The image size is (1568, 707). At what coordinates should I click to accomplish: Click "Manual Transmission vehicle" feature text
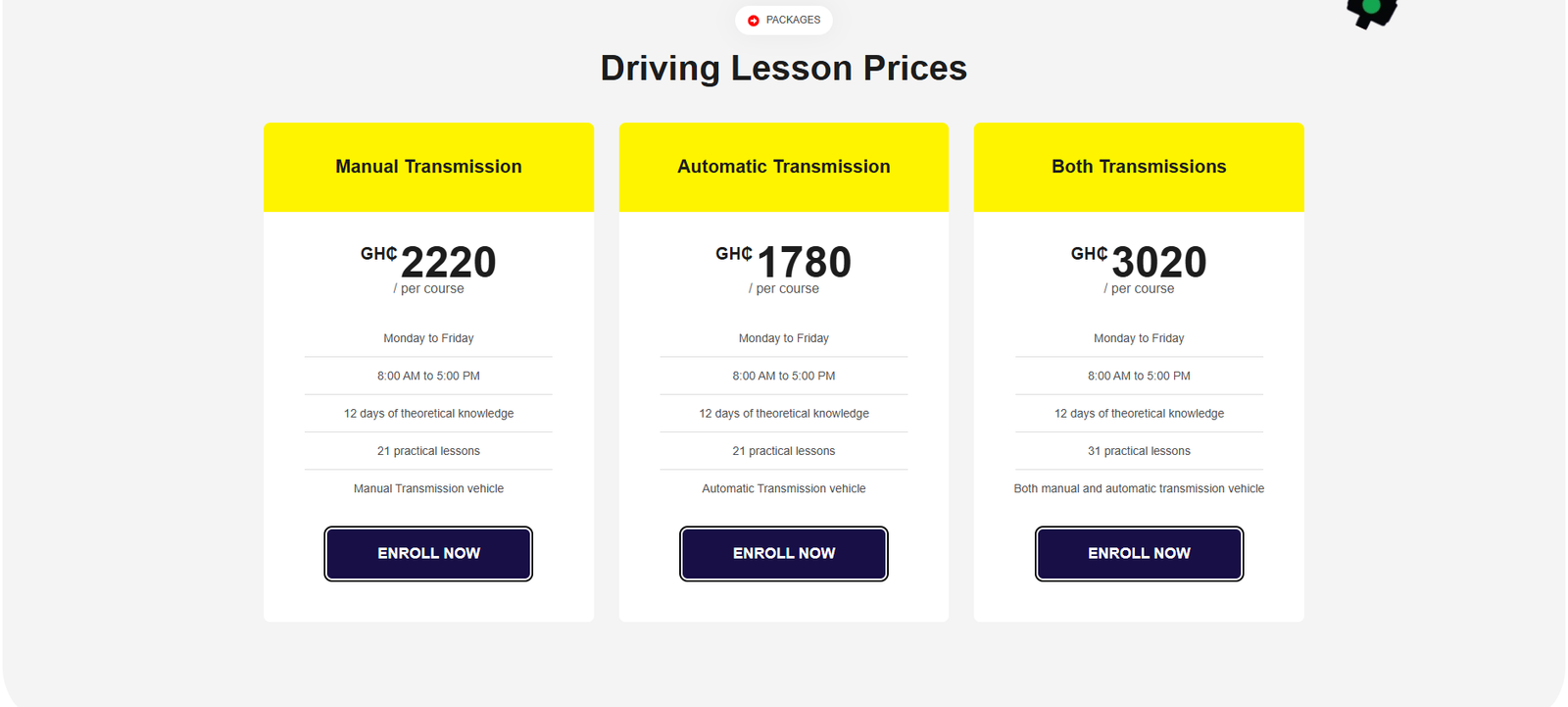point(428,488)
